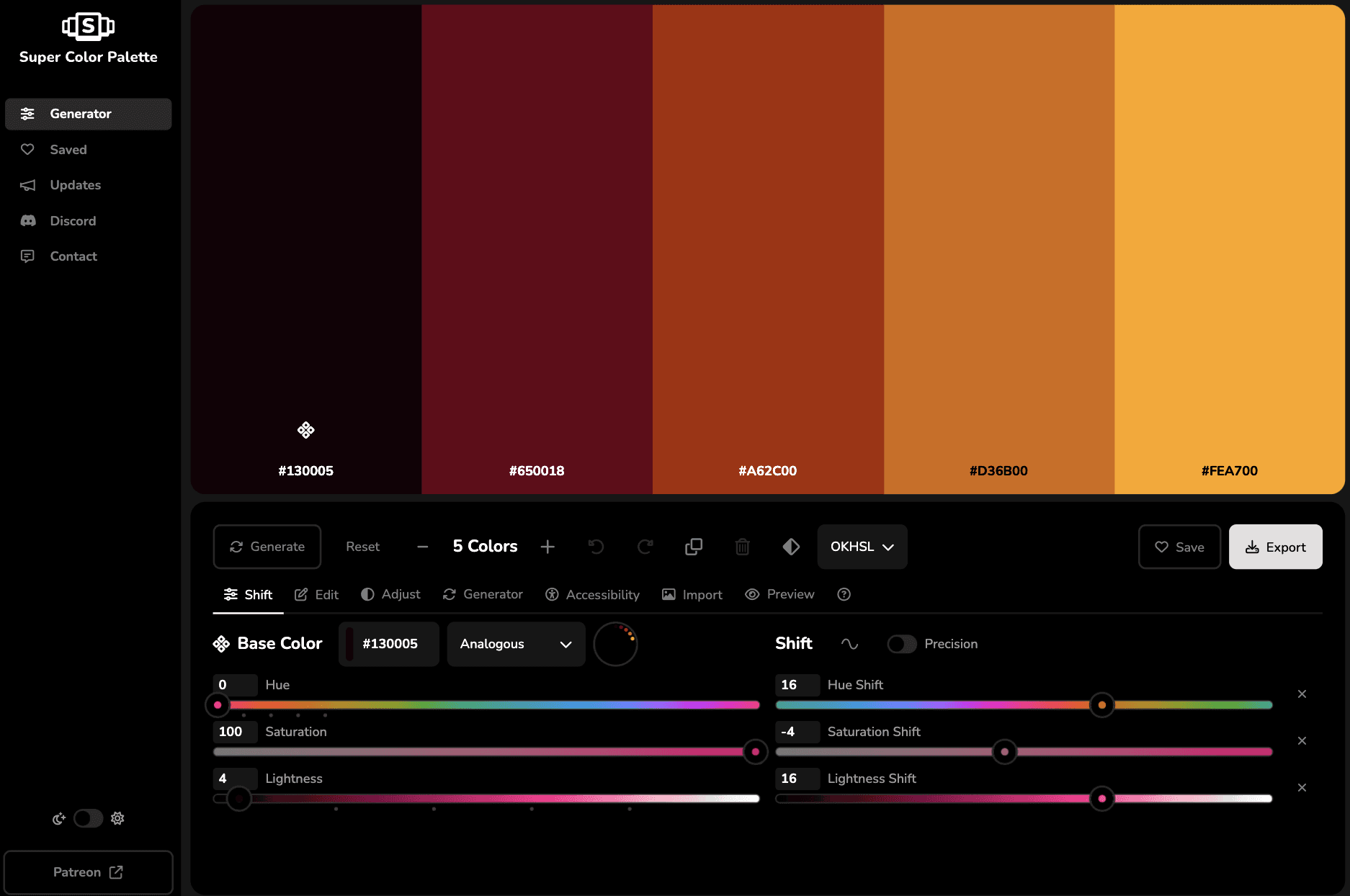Open Saved palettes in sidebar

pos(89,150)
